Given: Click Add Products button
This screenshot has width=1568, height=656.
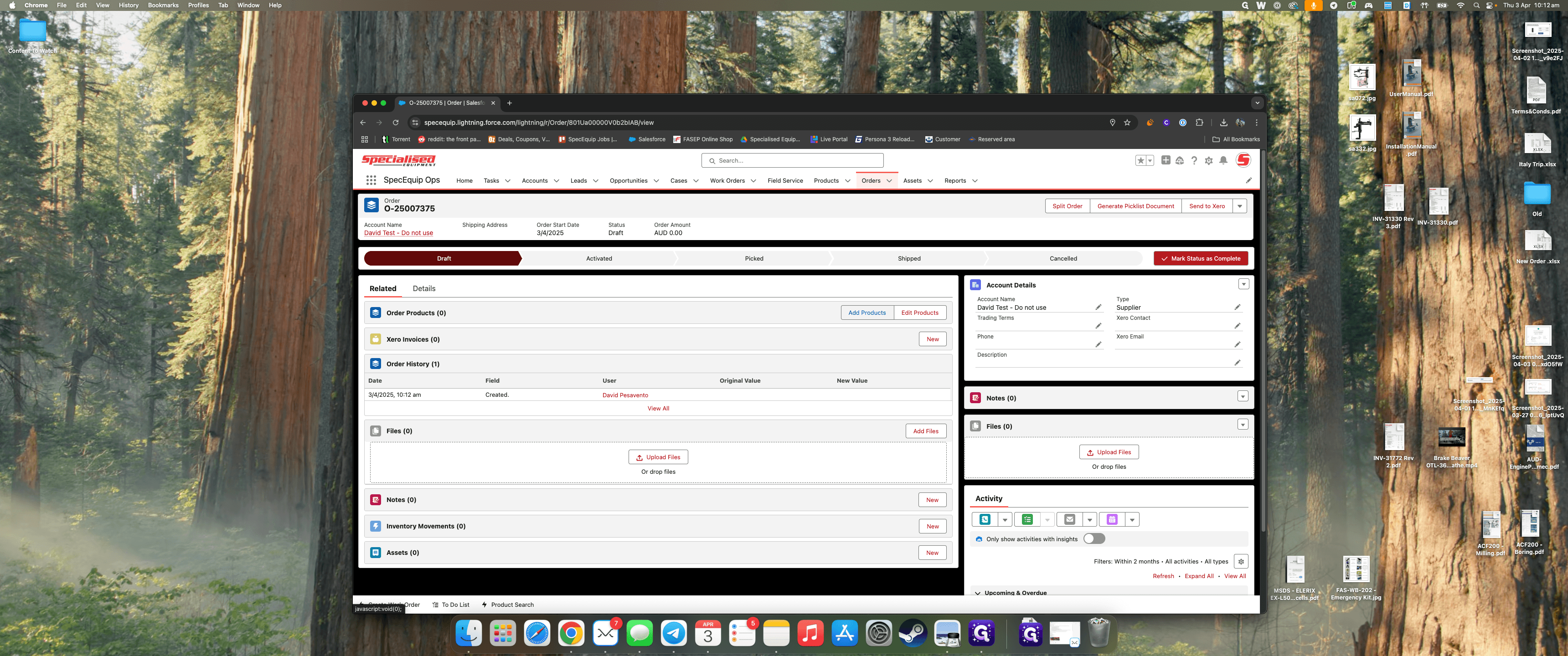Looking at the screenshot, I should (x=867, y=312).
